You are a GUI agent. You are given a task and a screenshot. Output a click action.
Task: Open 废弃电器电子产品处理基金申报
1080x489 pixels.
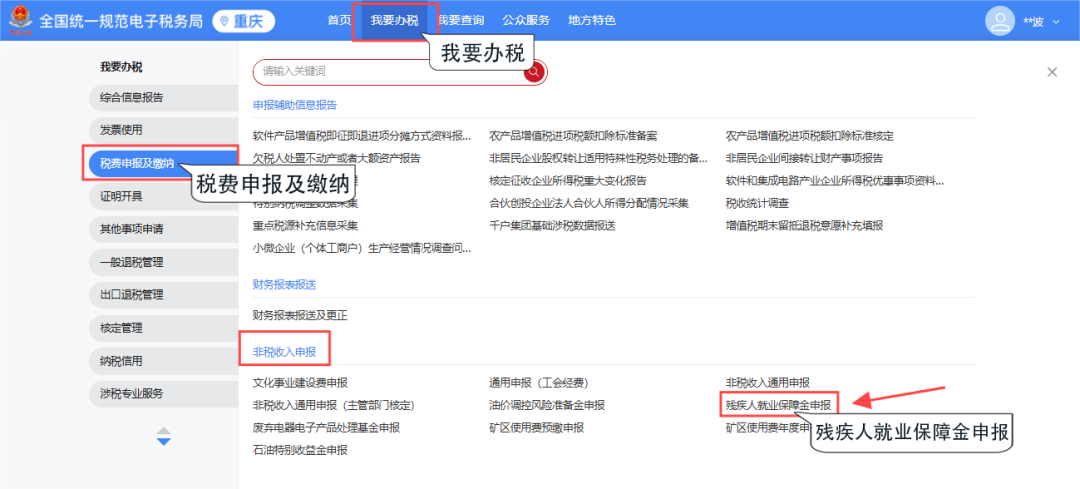(x=326, y=428)
